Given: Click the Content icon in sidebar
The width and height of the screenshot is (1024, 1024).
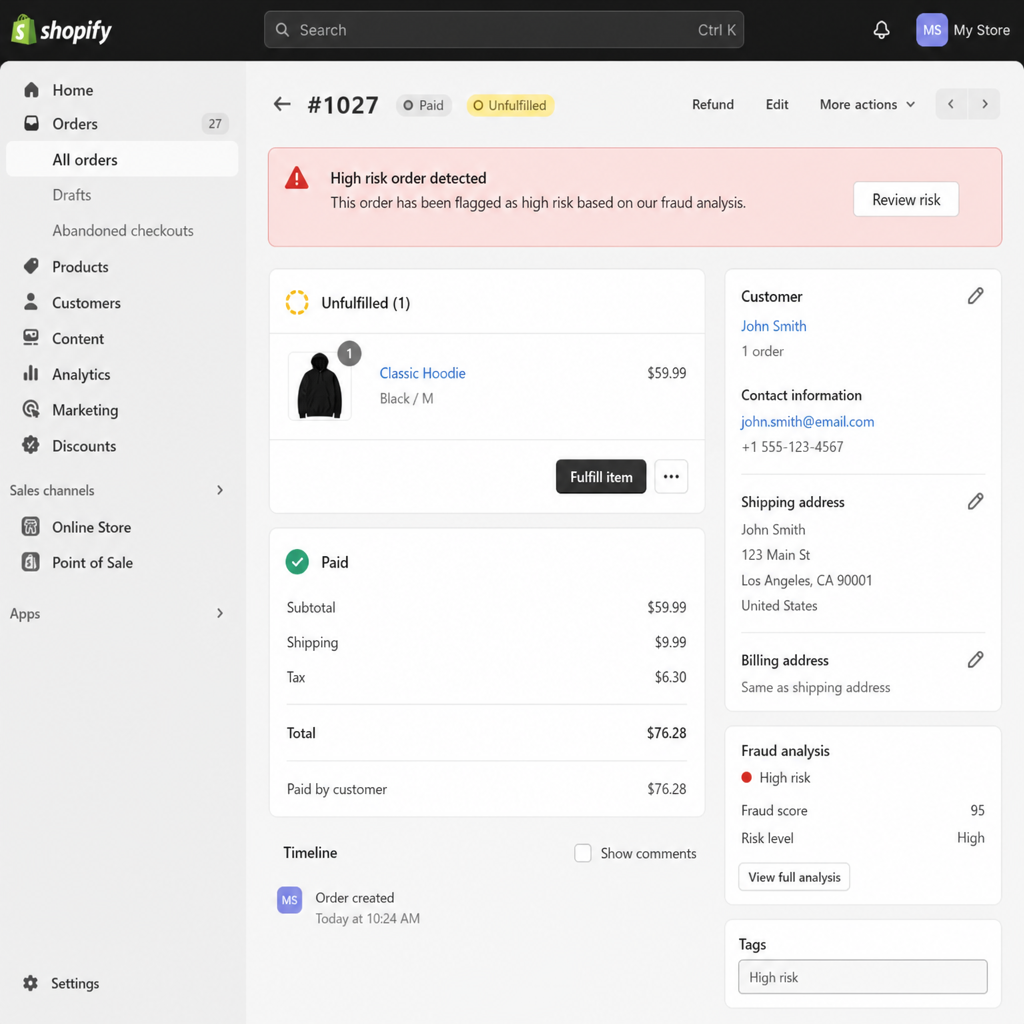Looking at the screenshot, I should [31, 338].
